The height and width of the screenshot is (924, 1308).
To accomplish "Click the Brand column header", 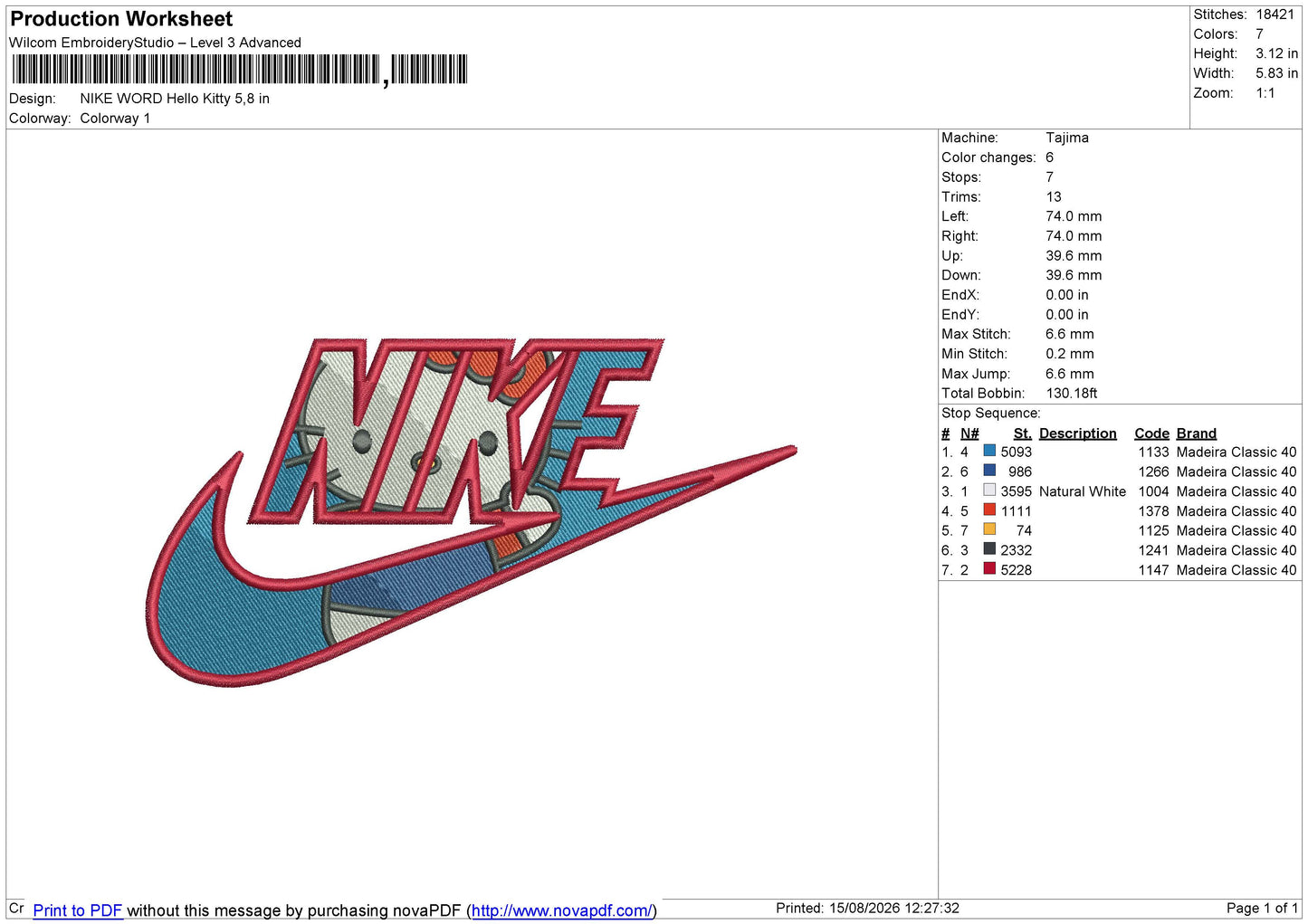I will click(x=1196, y=433).
